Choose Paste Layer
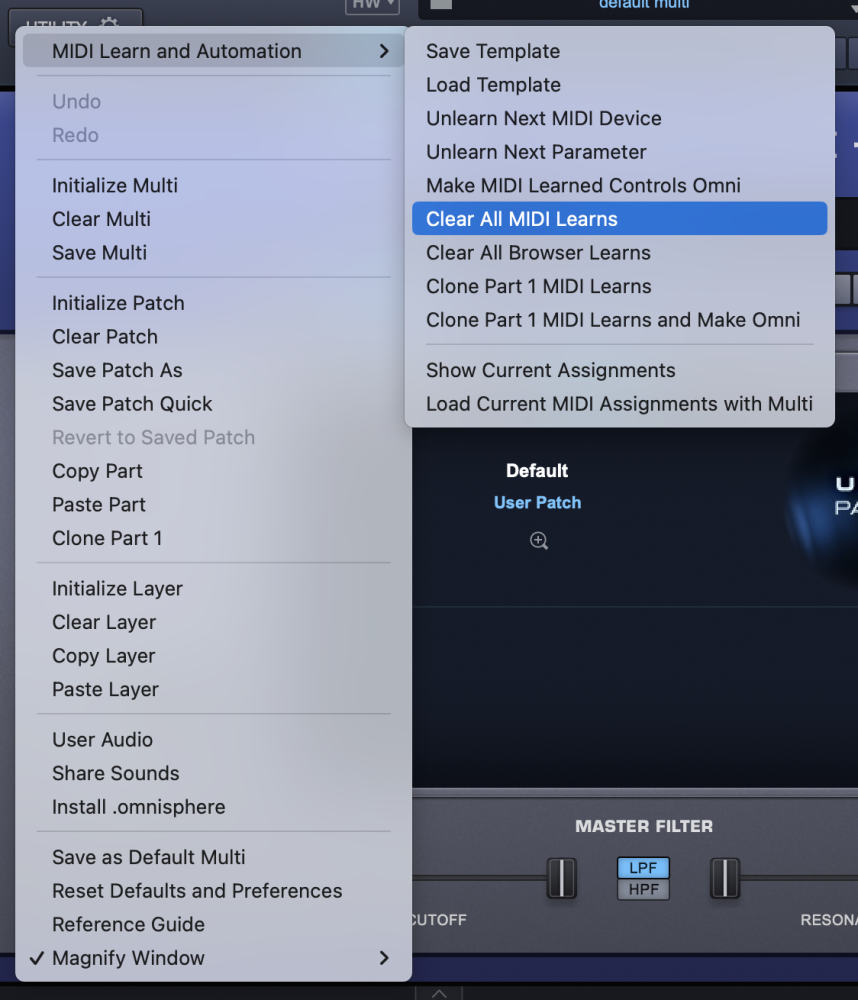The image size is (858, 1000). (x=214, y=689)
